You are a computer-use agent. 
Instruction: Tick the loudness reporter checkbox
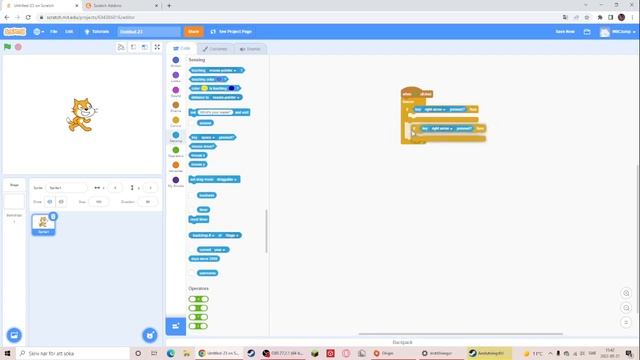tap(192, 195)
